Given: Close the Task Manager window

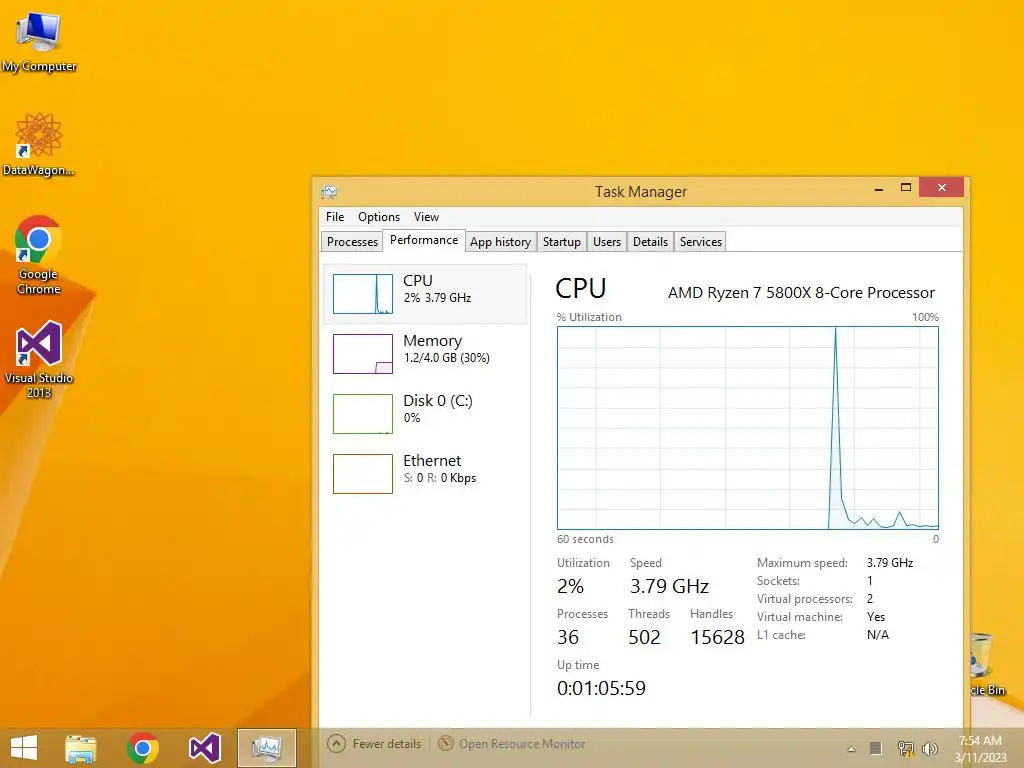Looking at the screenshot, I should pyautogui.click(x=942, y=187).
